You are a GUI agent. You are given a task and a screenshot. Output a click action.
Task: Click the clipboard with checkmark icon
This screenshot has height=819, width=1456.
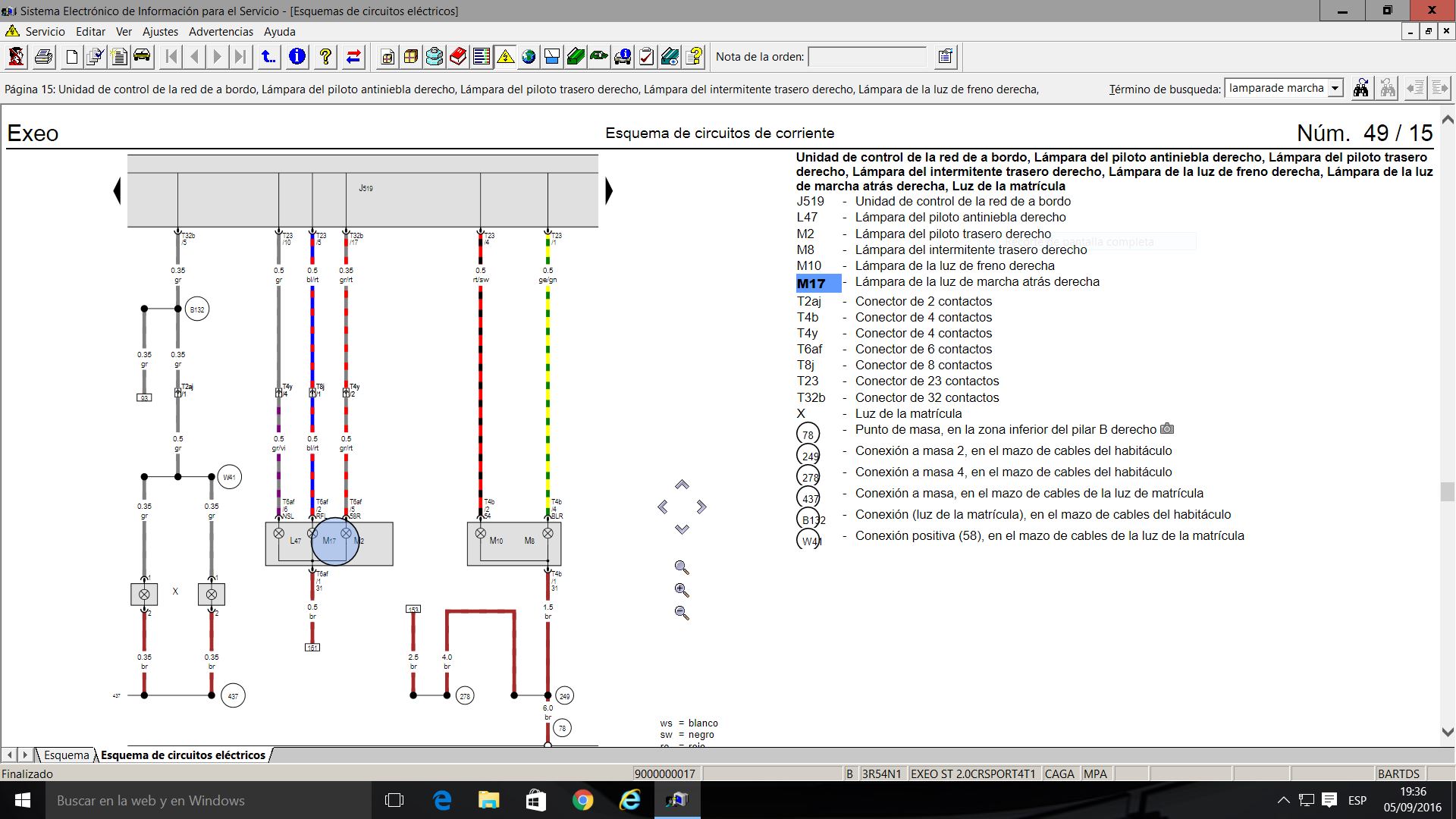pos(646,57)
